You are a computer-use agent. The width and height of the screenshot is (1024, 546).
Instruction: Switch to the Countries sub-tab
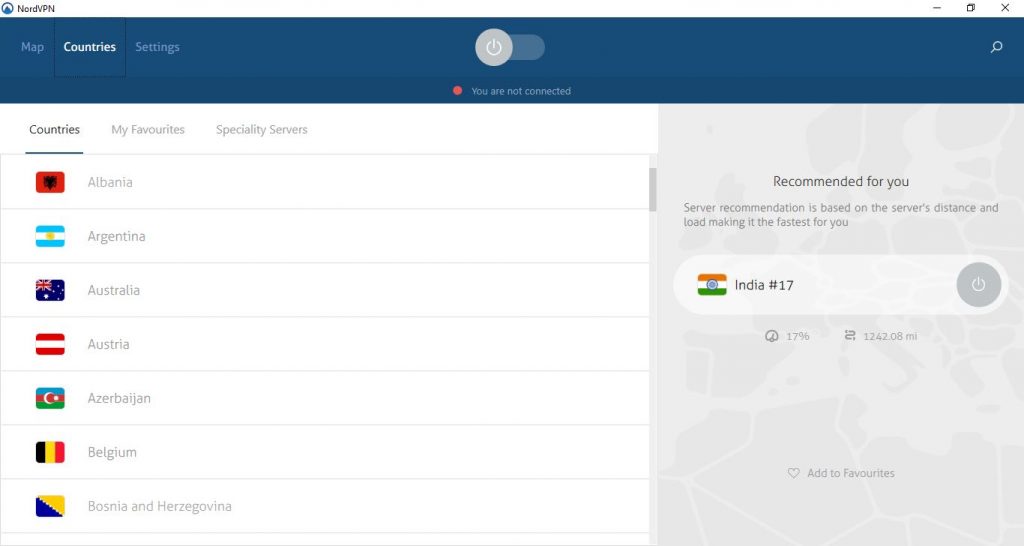[54, 129]
